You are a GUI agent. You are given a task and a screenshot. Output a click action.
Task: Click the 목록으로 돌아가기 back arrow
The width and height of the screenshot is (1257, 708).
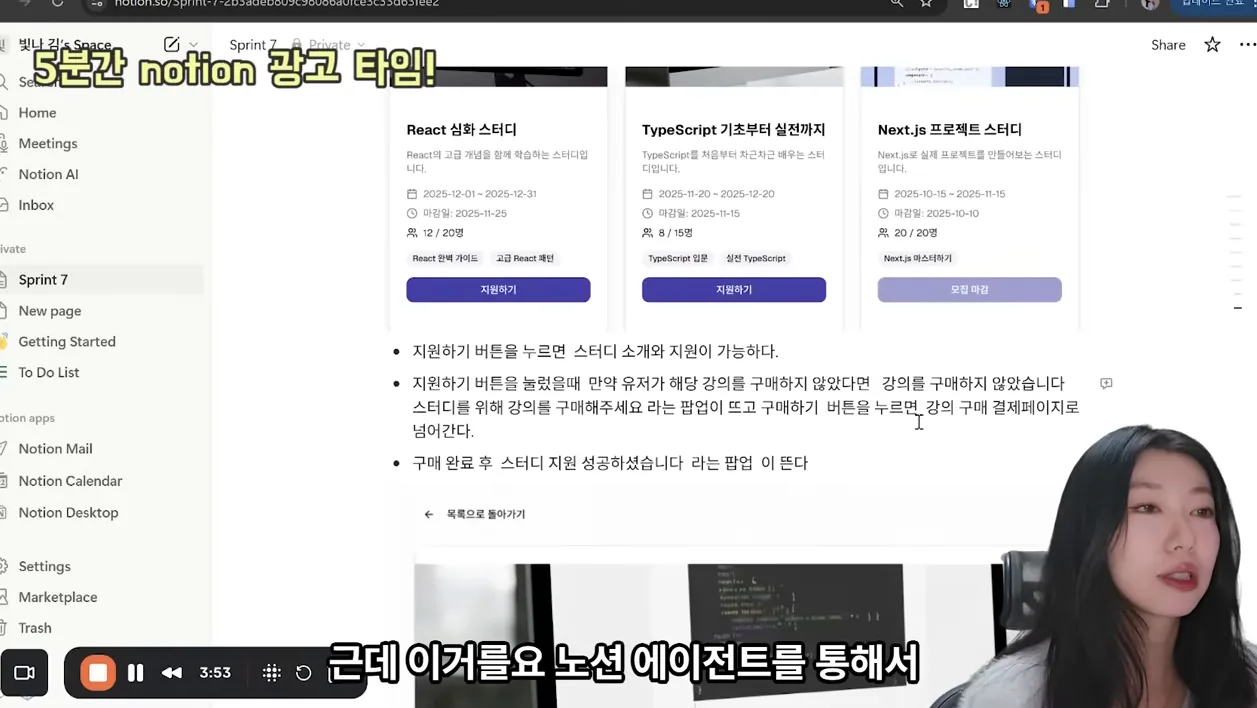429,514
